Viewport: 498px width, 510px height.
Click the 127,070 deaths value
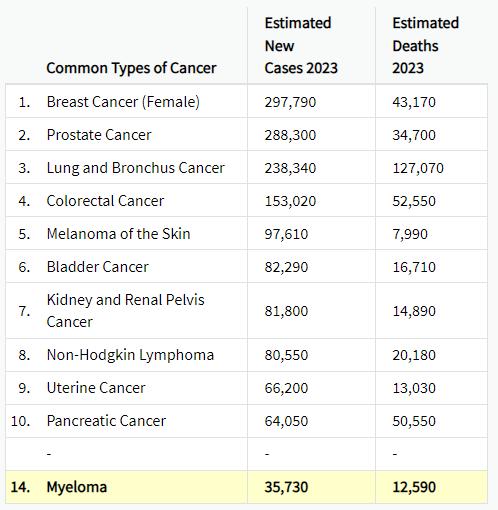pyautogui.click(x=418, y=168)
